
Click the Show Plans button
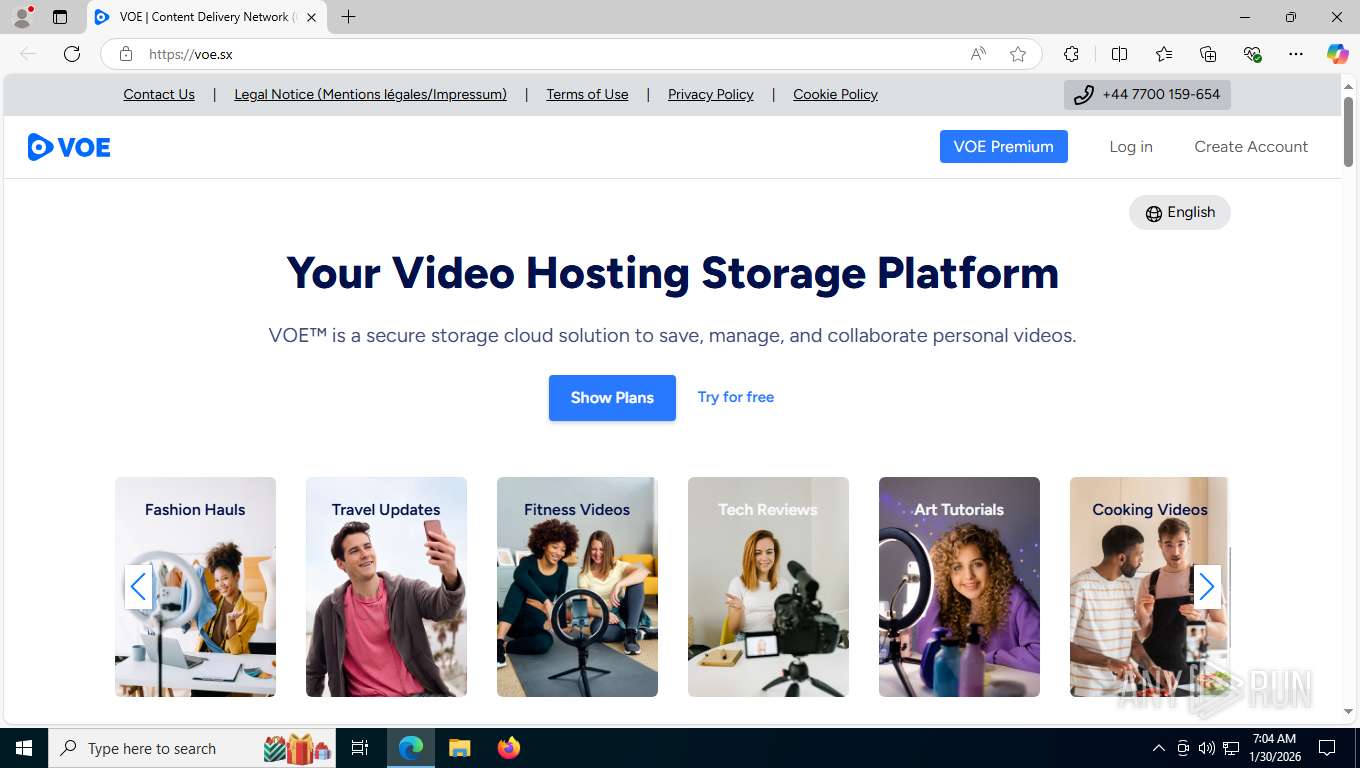click(x=612, y=398)
